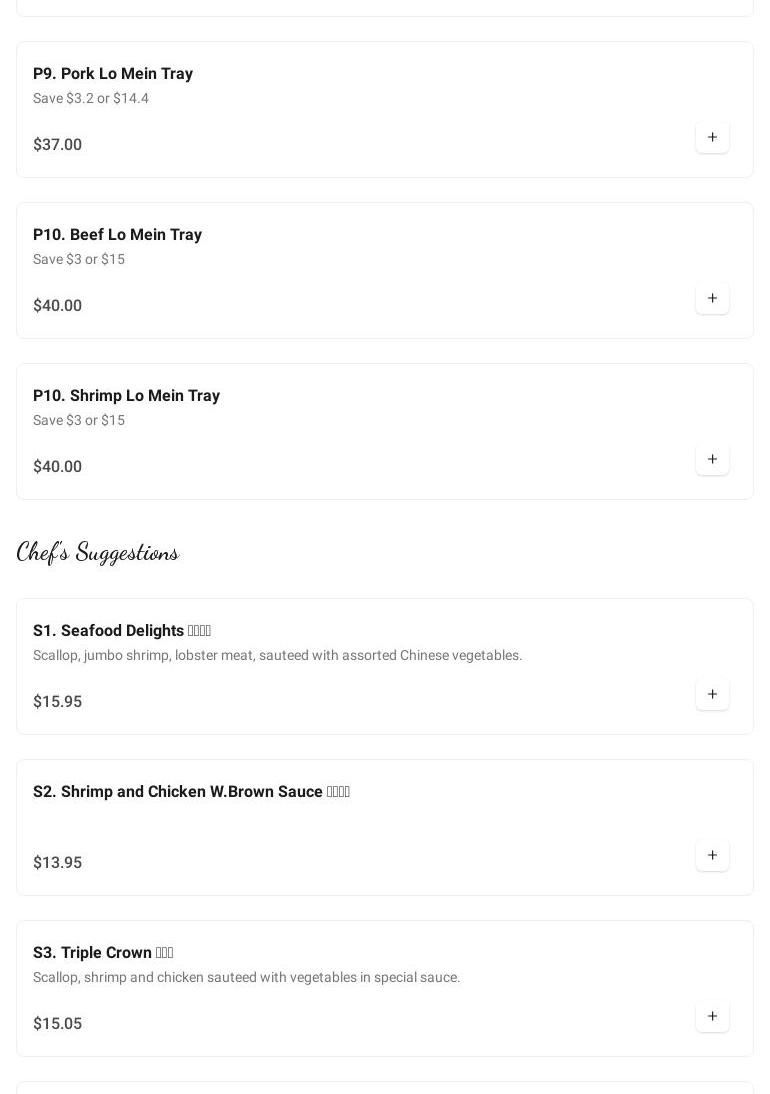Select the P10. Beef Lo Mein Tray title

click(117, 234)
